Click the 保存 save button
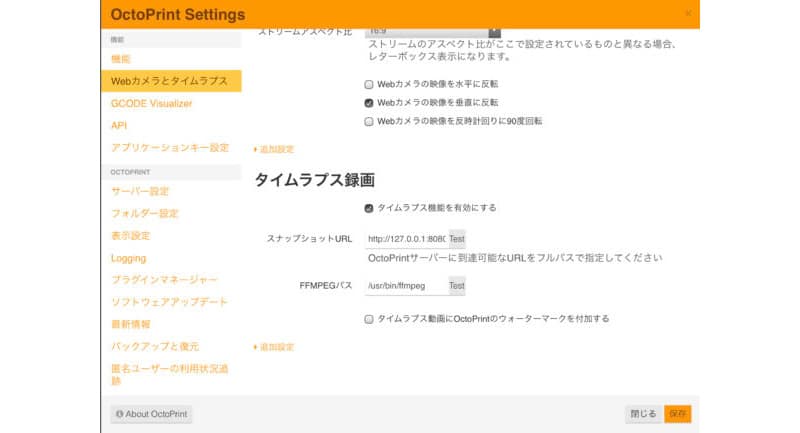 point(677,414)
